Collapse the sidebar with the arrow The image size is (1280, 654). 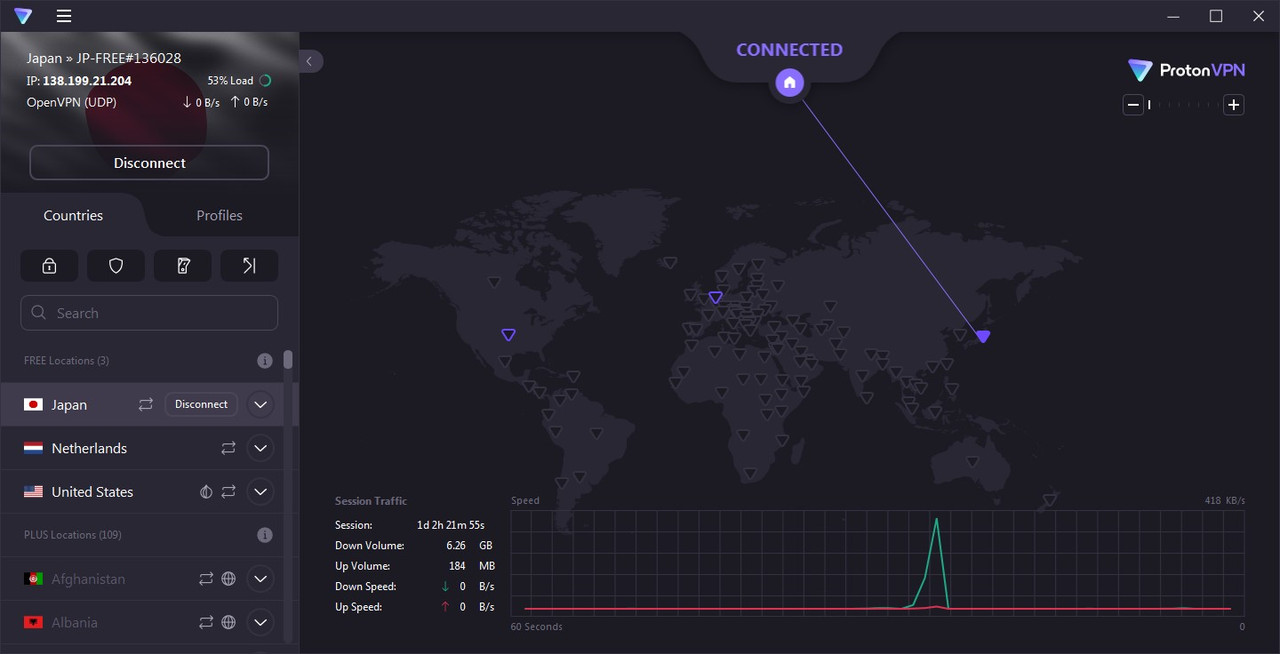tap(310, 61)
